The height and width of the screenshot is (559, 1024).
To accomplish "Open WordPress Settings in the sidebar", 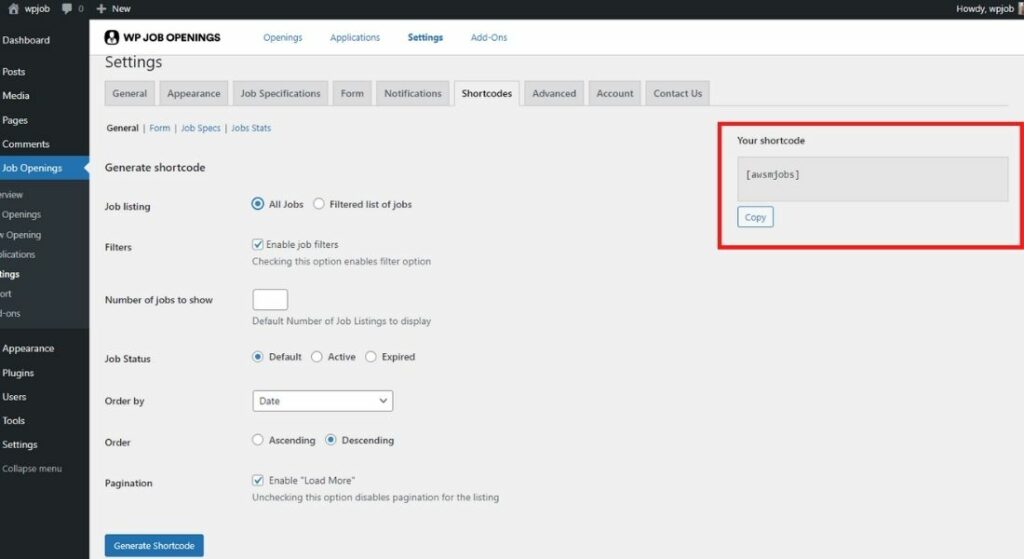I will click(20, 444).
